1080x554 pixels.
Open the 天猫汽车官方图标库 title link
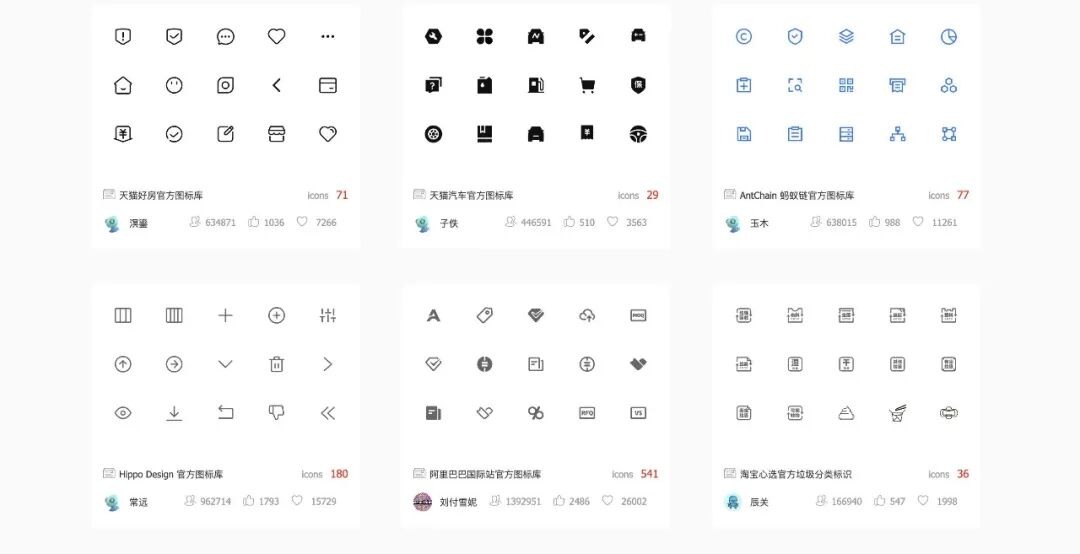tap(472, 195)
